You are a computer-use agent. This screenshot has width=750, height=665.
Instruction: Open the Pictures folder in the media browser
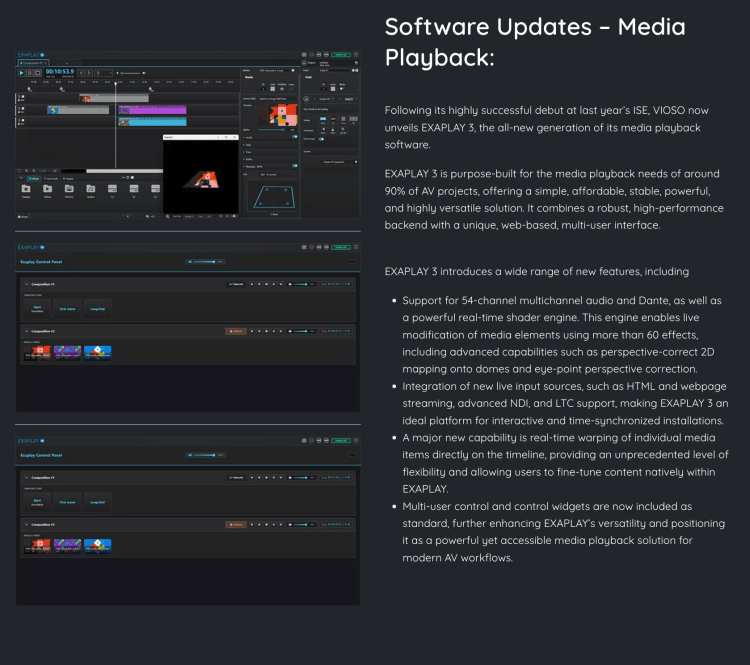tap(69, 189)
